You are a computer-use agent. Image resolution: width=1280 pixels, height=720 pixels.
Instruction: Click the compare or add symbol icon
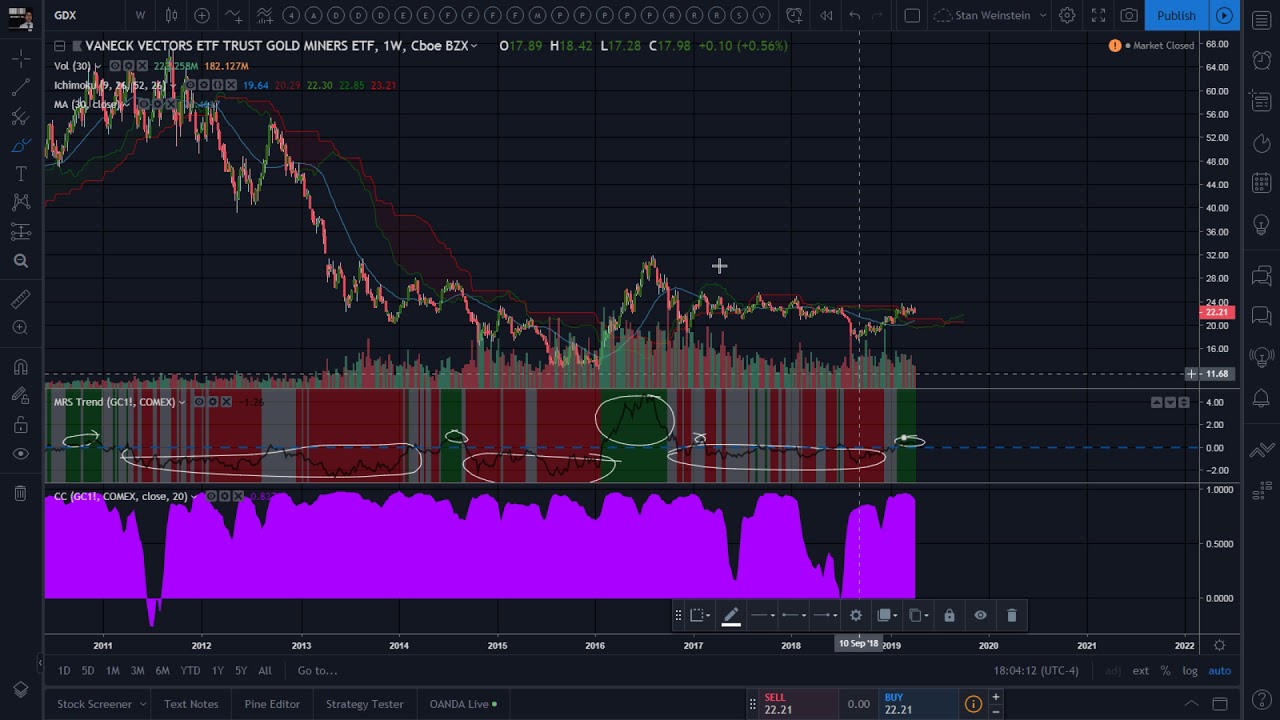[x=202, y=15]
